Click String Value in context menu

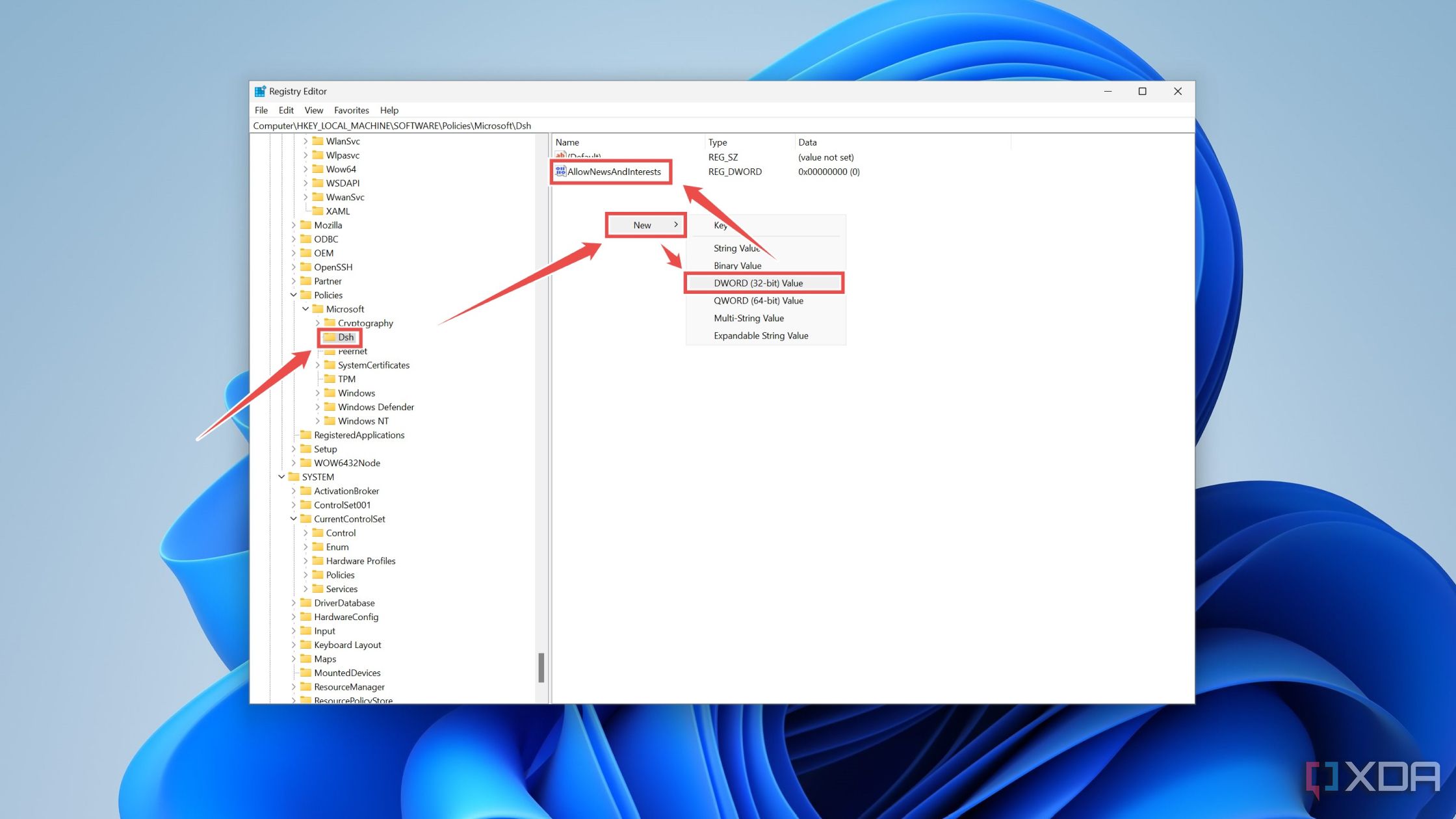coord(736,247)
